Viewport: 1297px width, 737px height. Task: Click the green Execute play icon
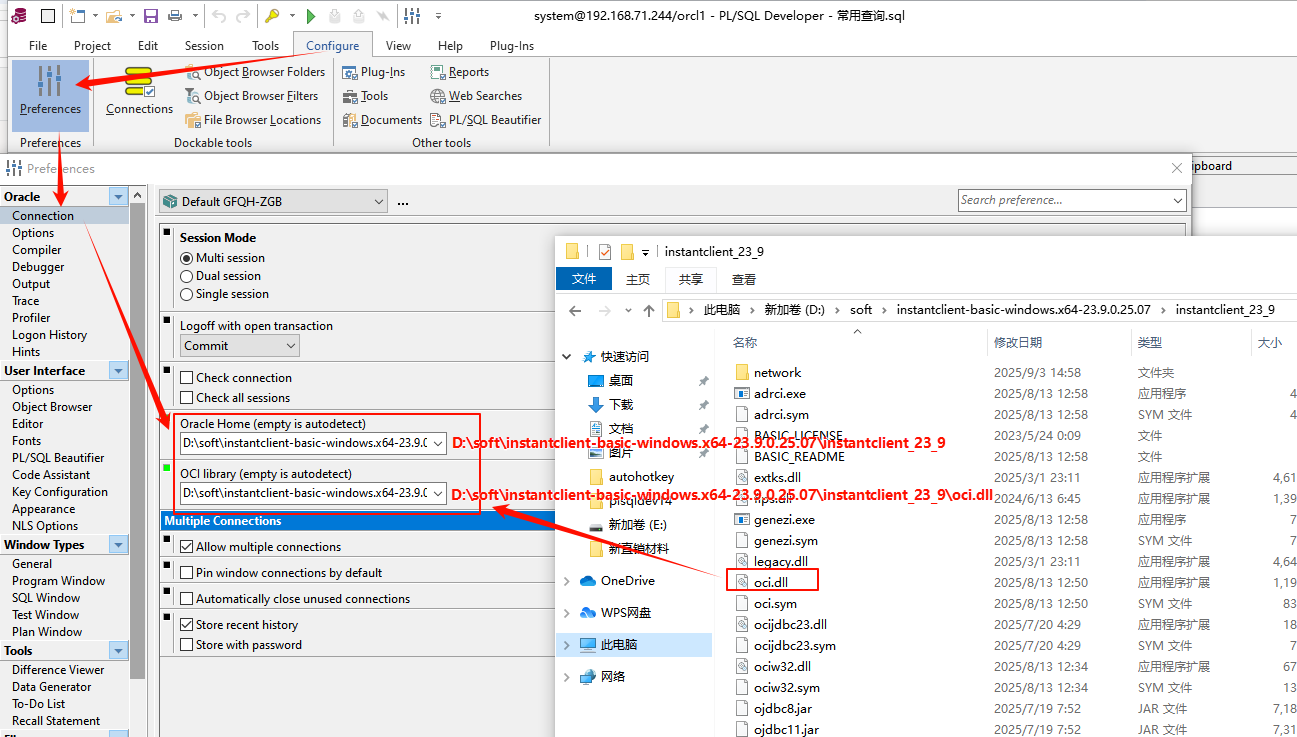tap(311, 16)
